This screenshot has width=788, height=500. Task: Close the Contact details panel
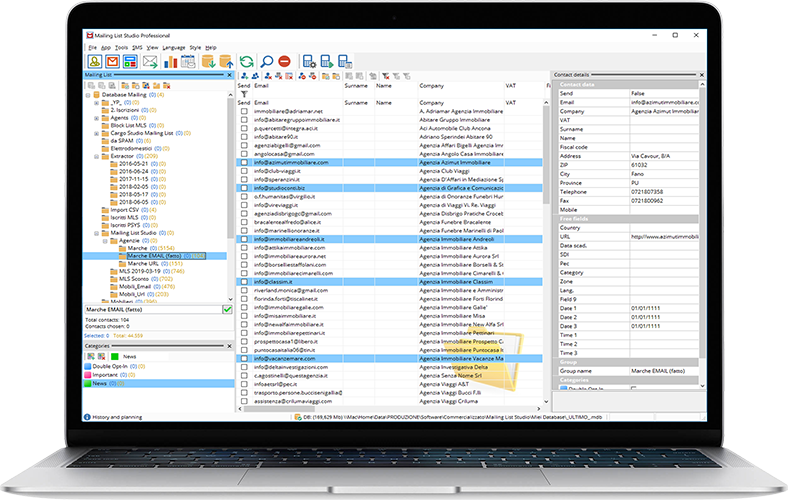[x=702, y=75]
